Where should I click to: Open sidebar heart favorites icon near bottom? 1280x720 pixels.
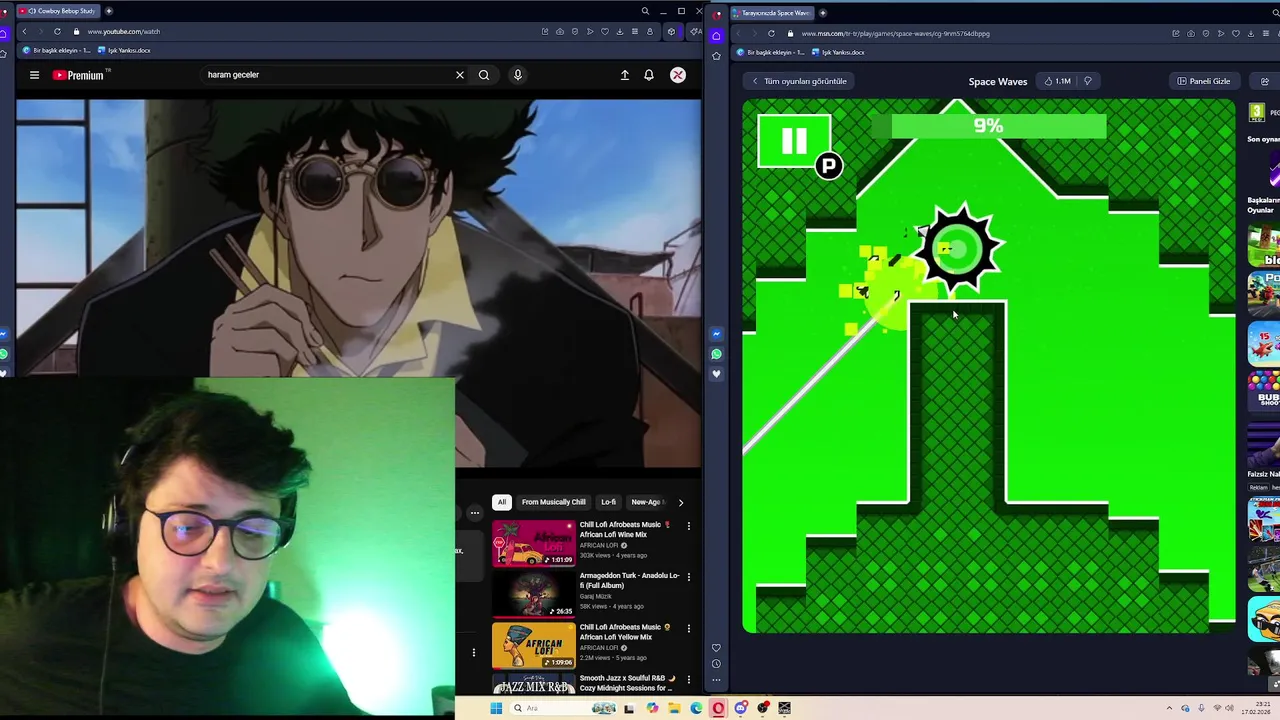[716, 648]
